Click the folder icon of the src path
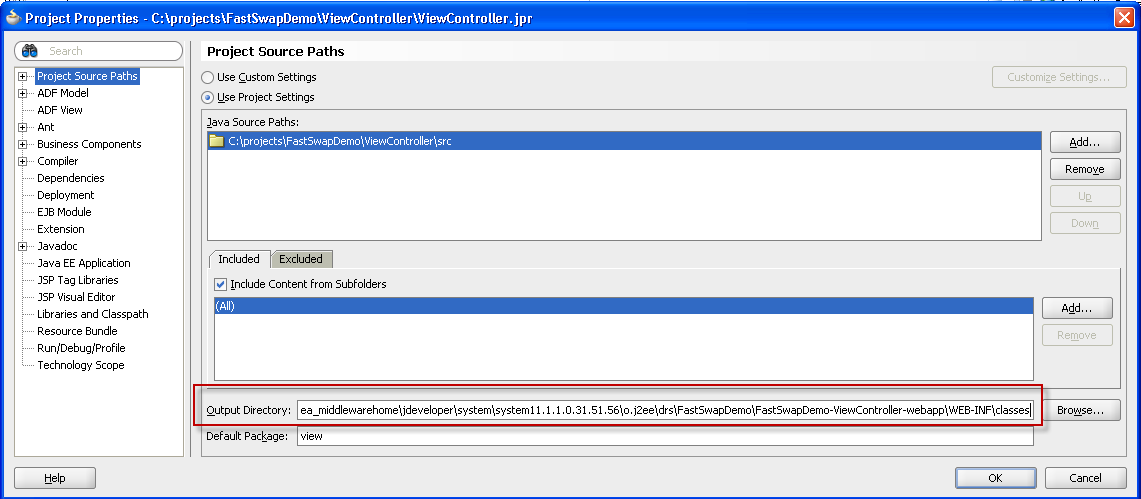This screenshot has height=499, width=1141. click(x=216, y=141)
